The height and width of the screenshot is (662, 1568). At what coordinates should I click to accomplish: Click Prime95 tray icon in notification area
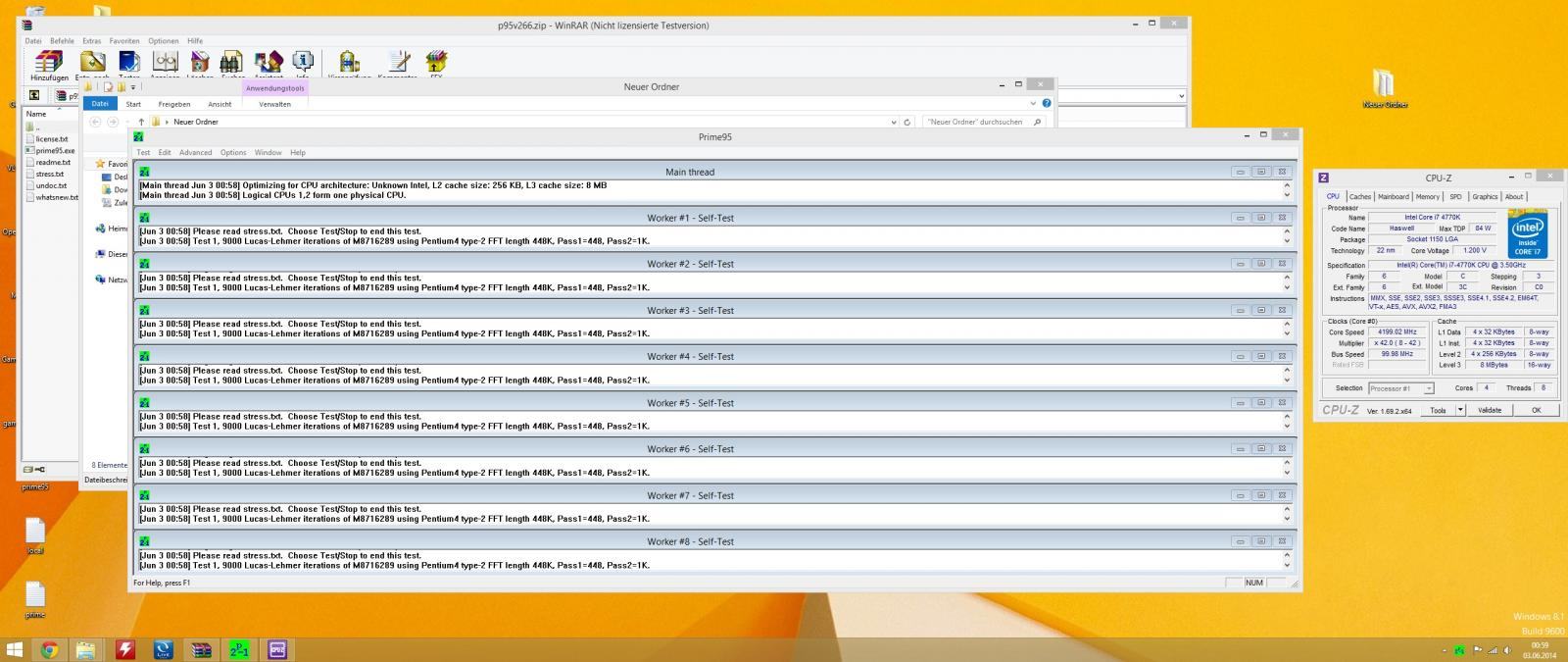pos(1460,650)
